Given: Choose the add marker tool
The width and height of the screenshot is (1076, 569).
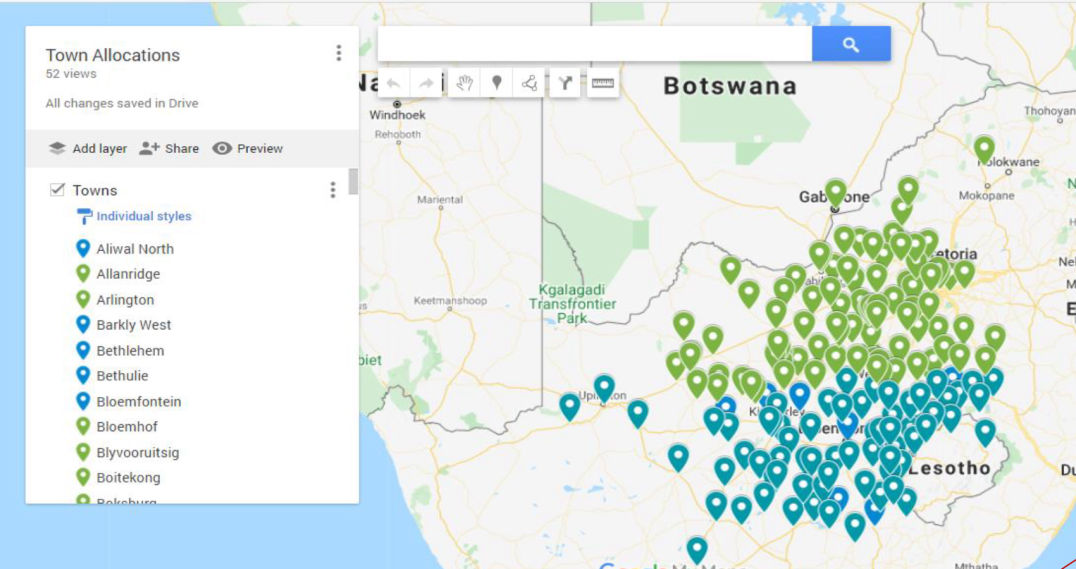Looking at the screenshot, I should [x=496, y=84].
